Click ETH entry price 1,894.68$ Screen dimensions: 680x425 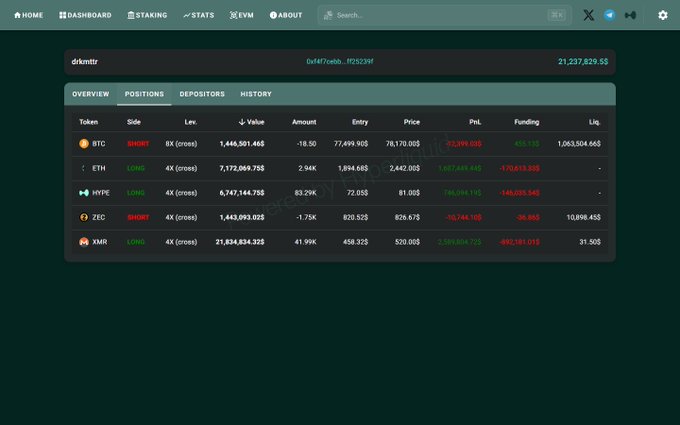(353, 168)
